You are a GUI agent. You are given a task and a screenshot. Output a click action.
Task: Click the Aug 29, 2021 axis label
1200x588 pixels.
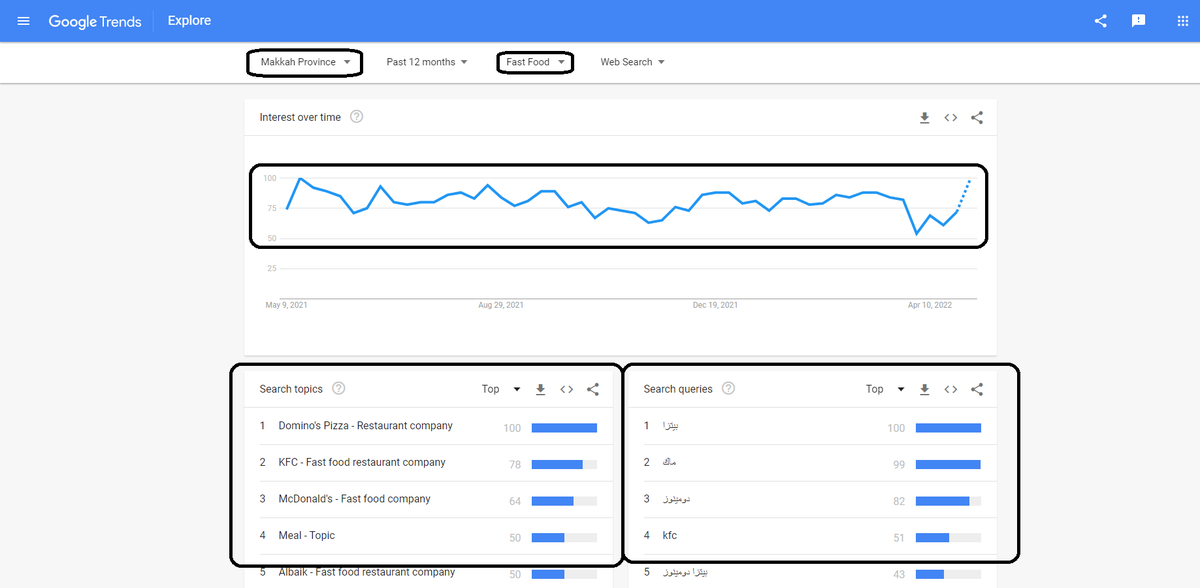point(501,305)
